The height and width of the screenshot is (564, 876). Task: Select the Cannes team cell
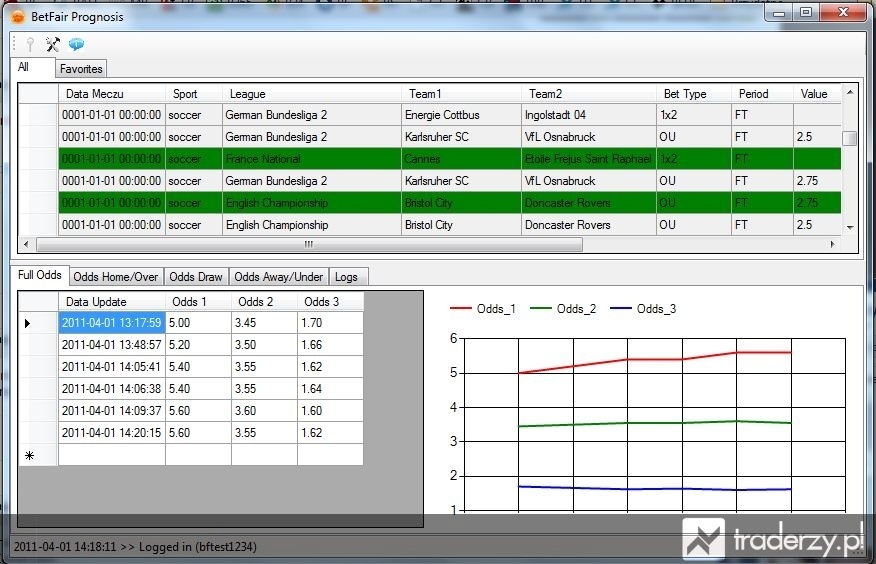click(461, 159)
